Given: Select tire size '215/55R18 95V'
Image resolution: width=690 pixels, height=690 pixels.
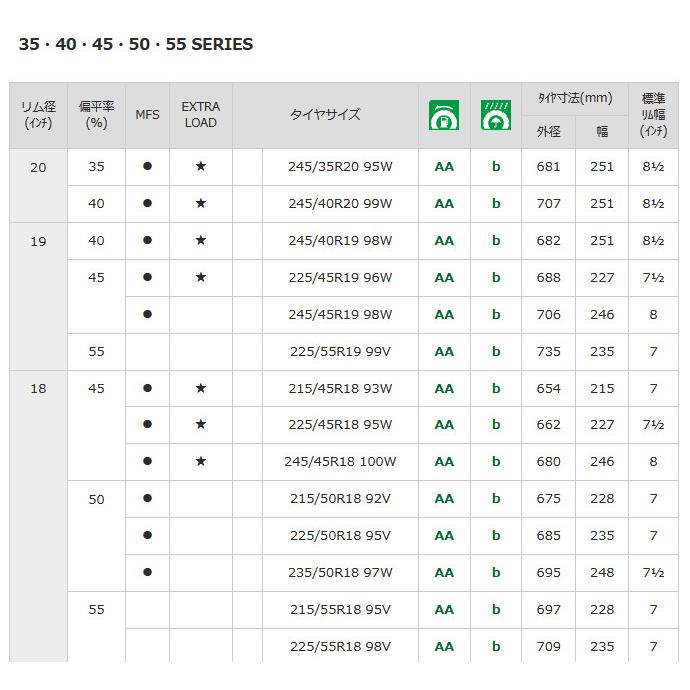Looking at the screenshot, I should tap(340, 609).
